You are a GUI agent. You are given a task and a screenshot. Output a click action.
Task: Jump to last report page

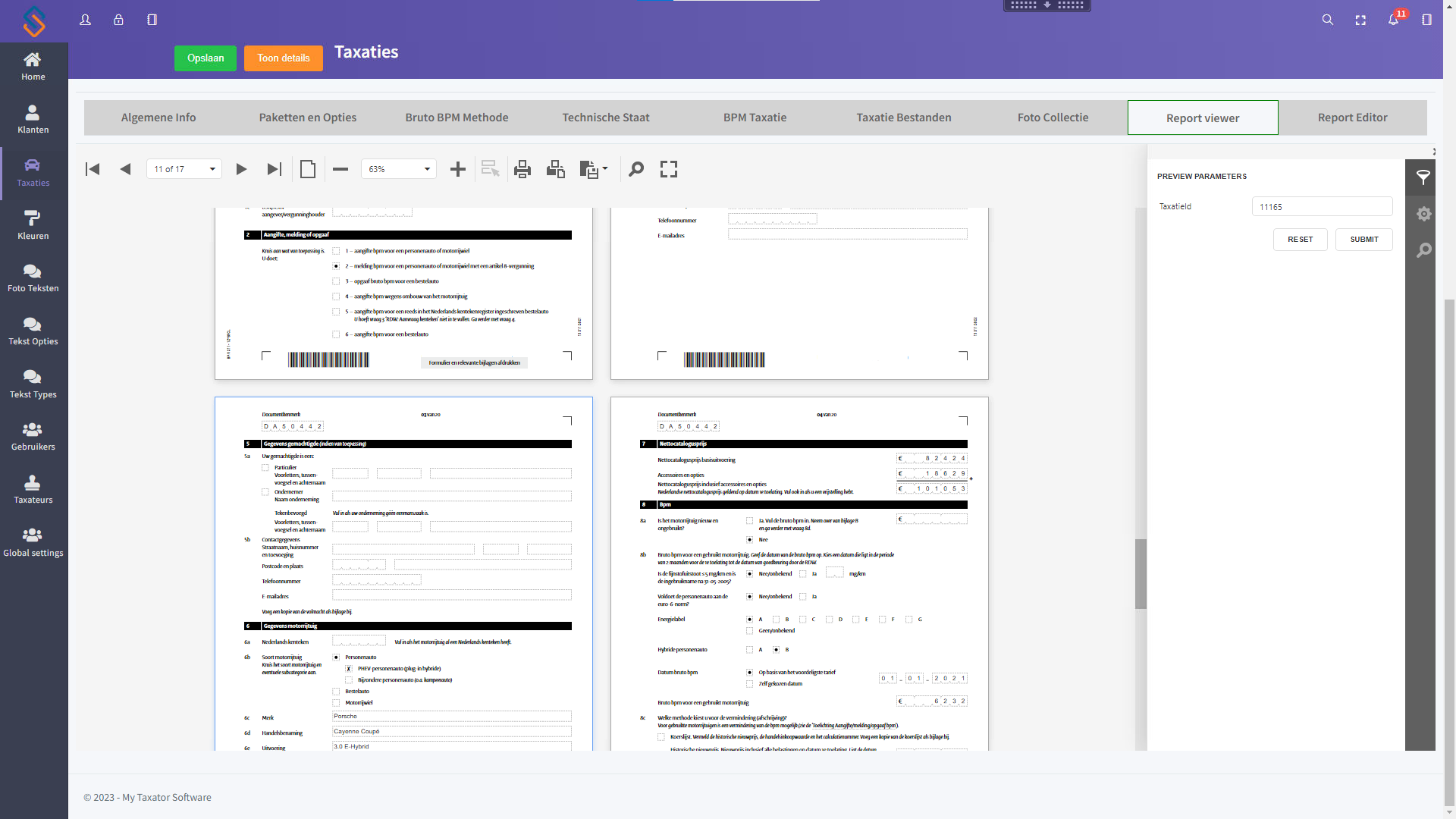pos(275,169)
